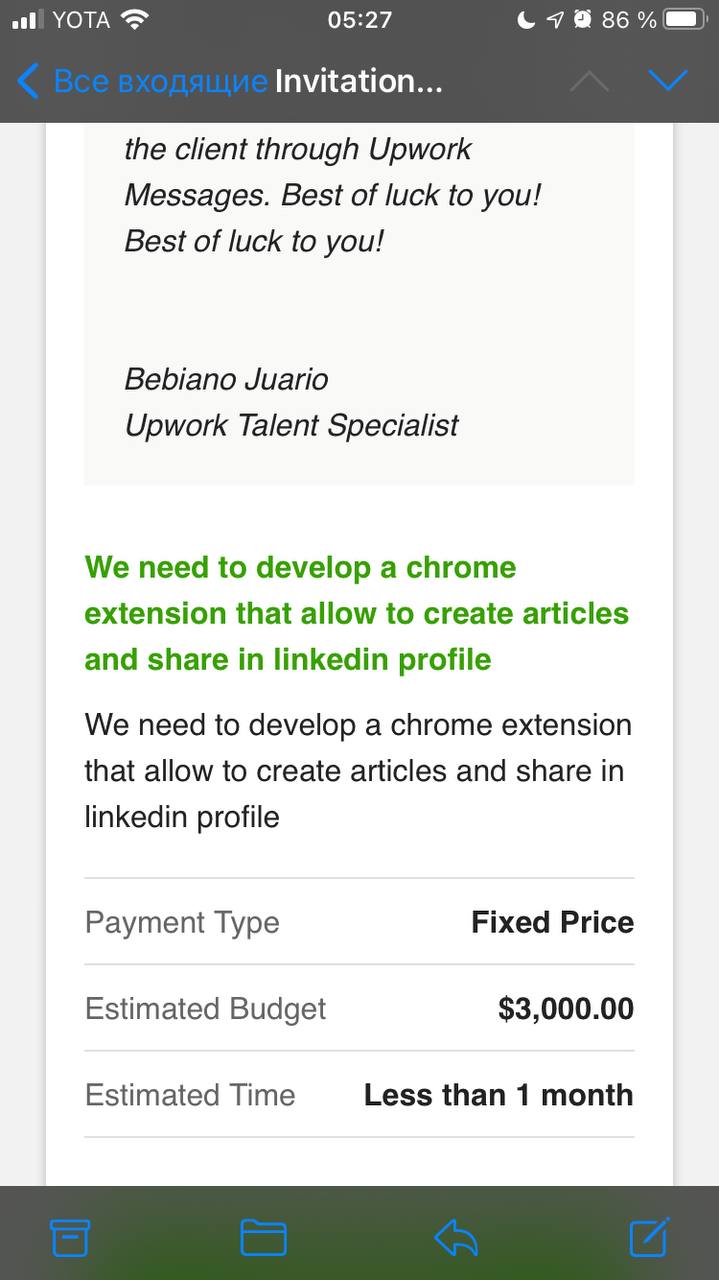
Task: Open the green chrome extension job title link
Action: tap(357, 613)
